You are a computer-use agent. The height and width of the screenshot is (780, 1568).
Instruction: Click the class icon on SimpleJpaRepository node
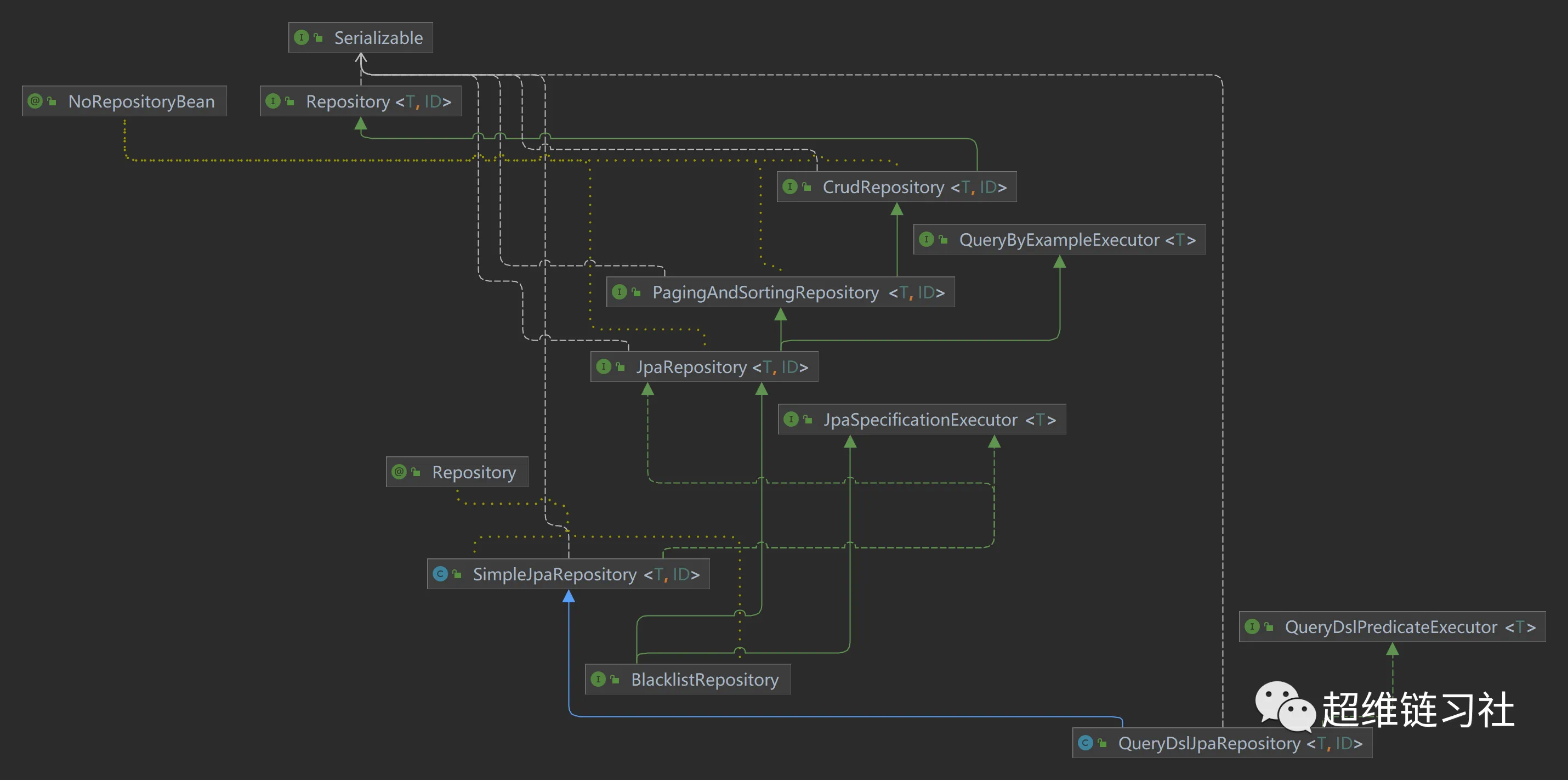440,574
